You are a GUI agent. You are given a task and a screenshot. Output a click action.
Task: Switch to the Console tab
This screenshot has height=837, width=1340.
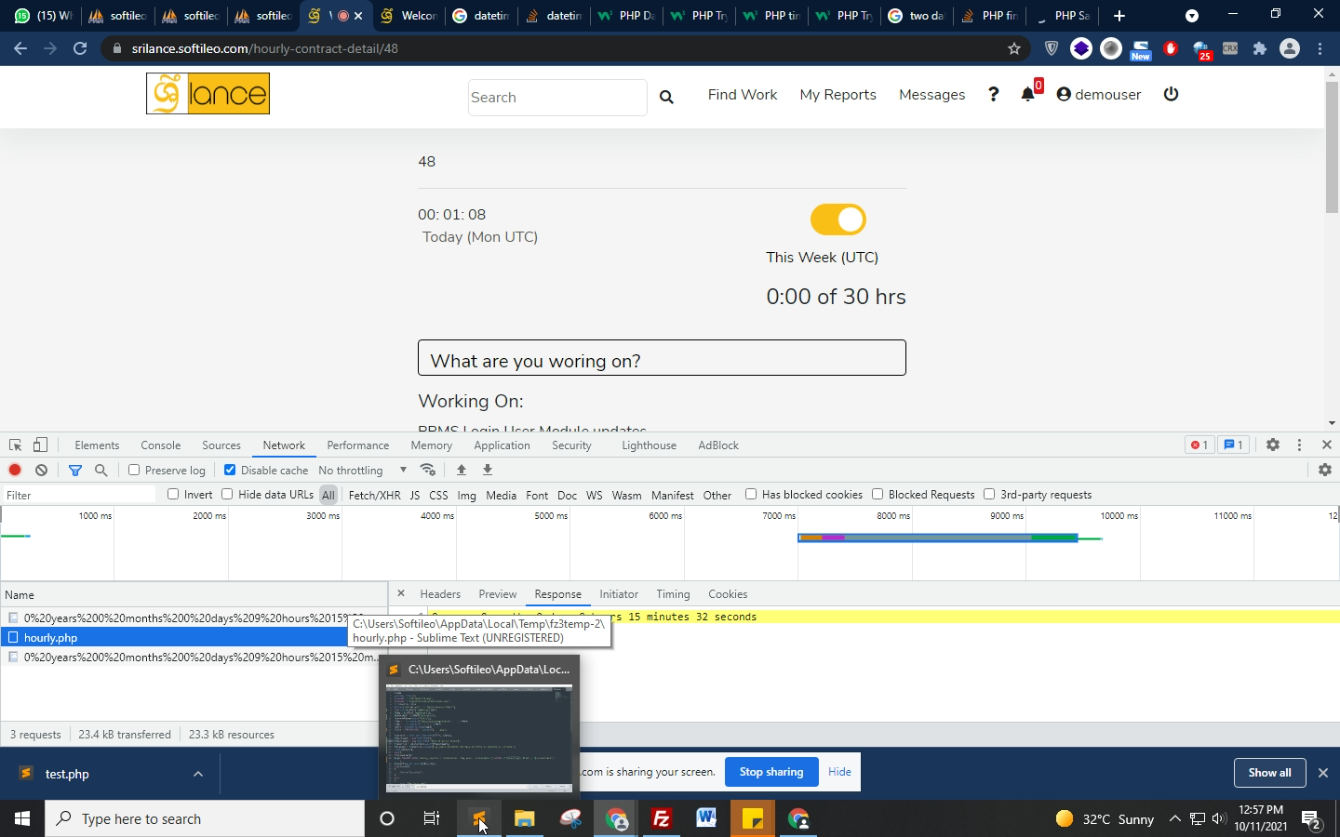click(160, 445)
